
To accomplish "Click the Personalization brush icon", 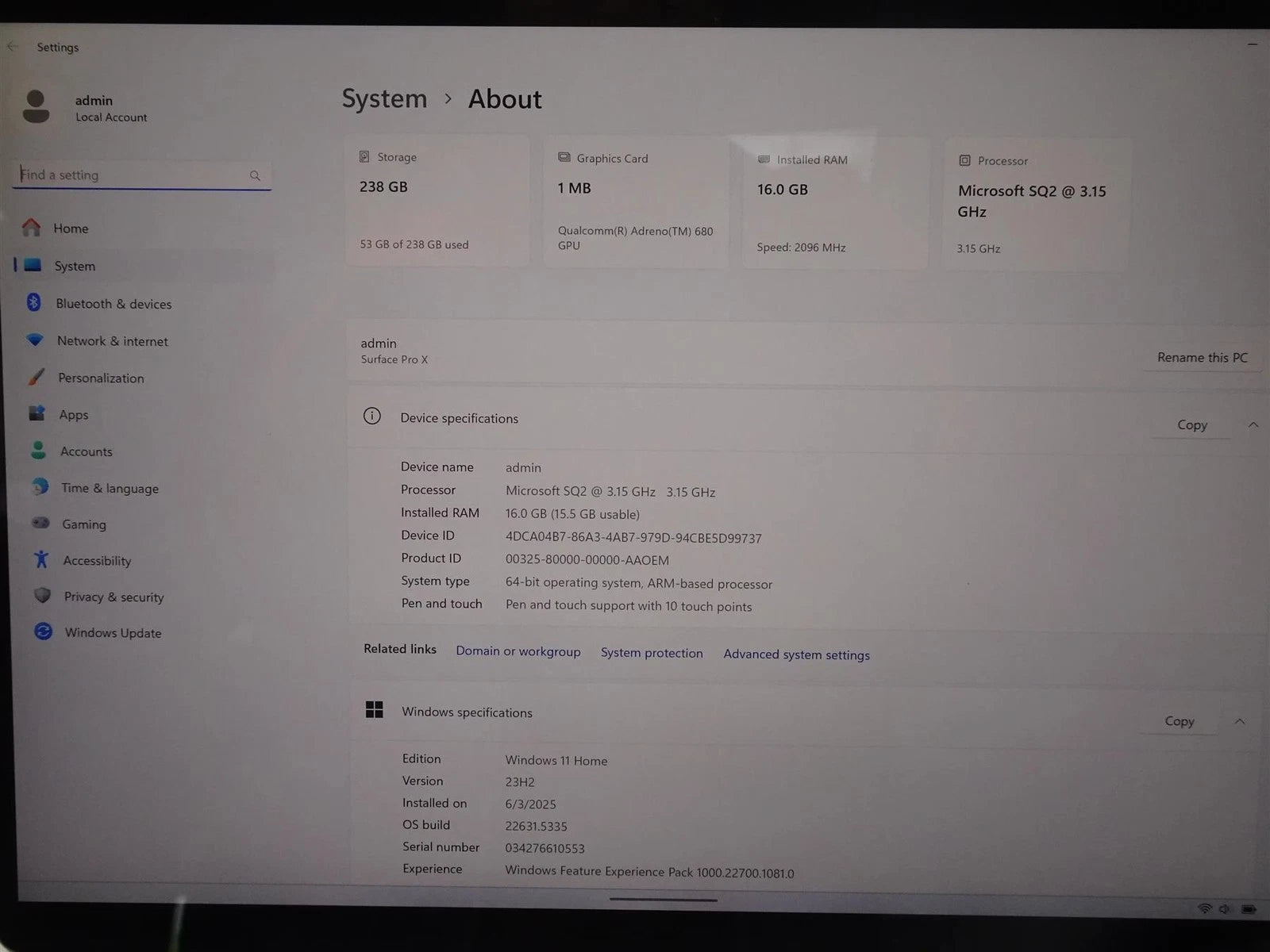I will (36, 377).
